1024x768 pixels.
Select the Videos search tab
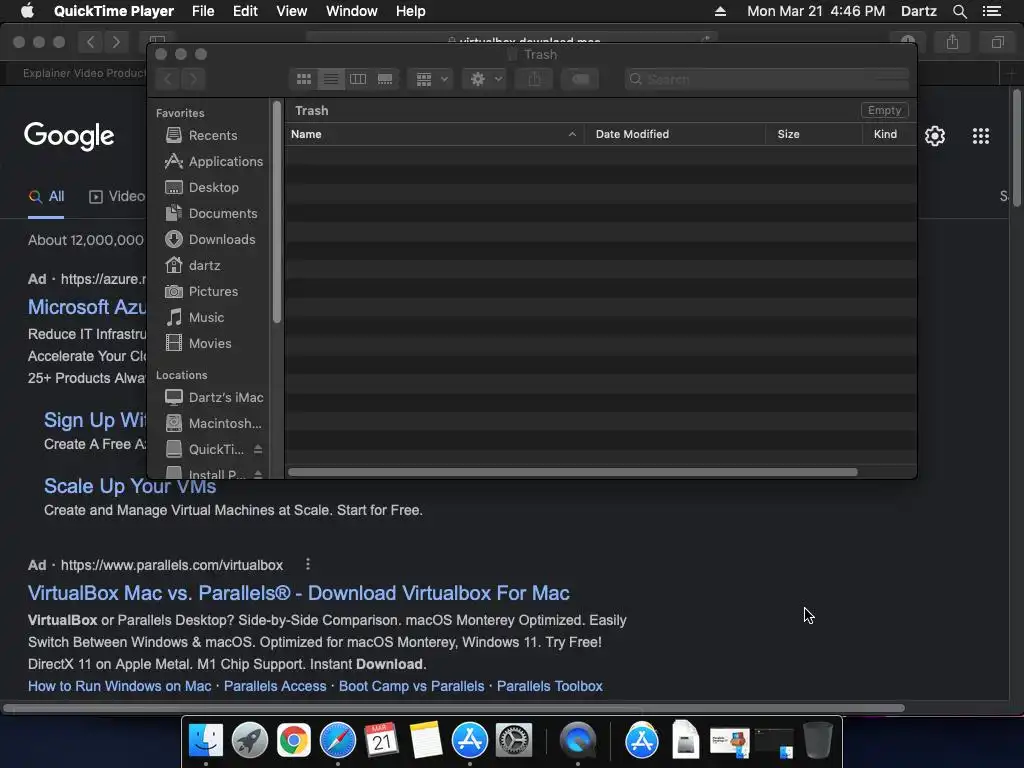[x=117, y=197]
